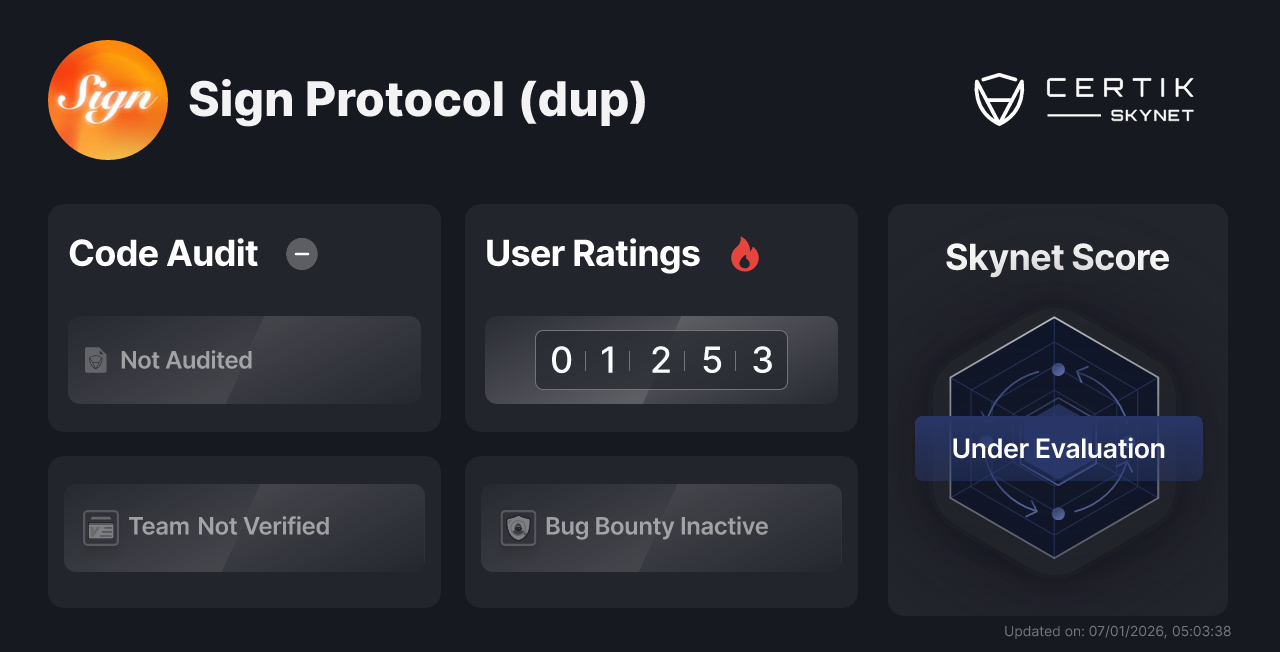
Task: Select the ID card icon beside Team Not Verified
Action: point(100,526)
